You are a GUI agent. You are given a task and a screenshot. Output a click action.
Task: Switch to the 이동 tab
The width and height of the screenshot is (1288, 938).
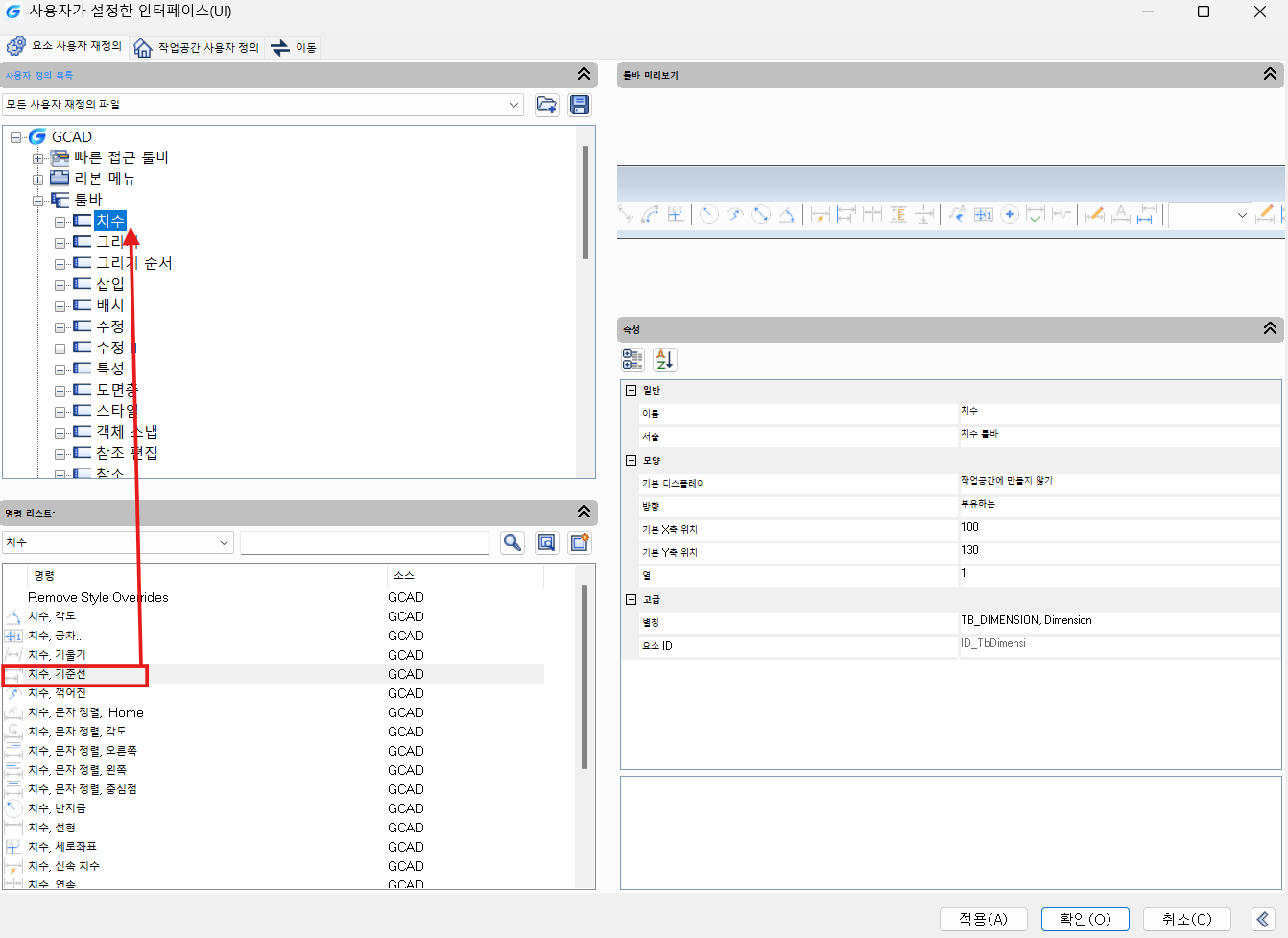tap(294, 47)
